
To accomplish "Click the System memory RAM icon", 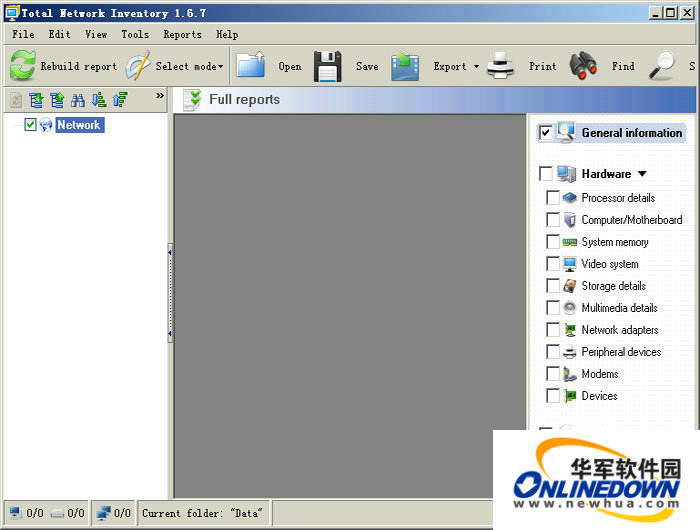I will point(570,242).
